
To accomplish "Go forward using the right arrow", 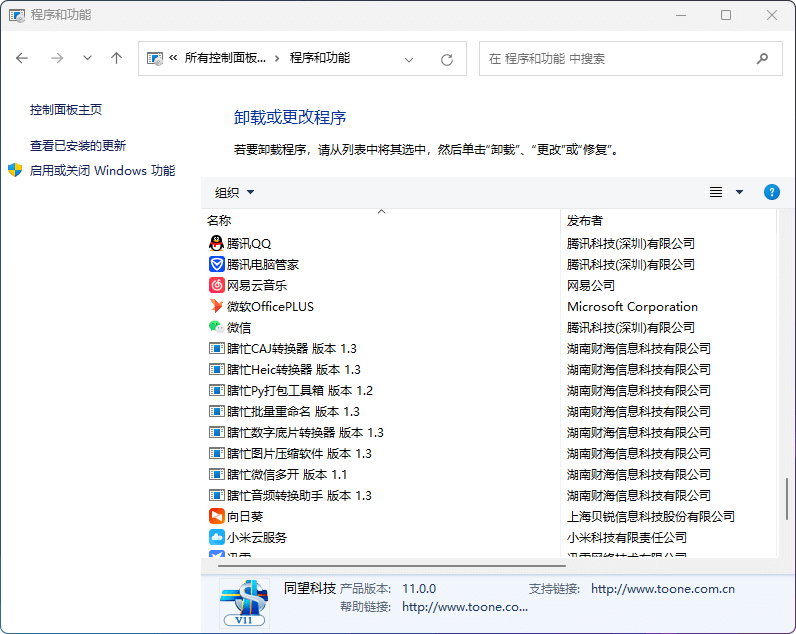I will 57,58.
